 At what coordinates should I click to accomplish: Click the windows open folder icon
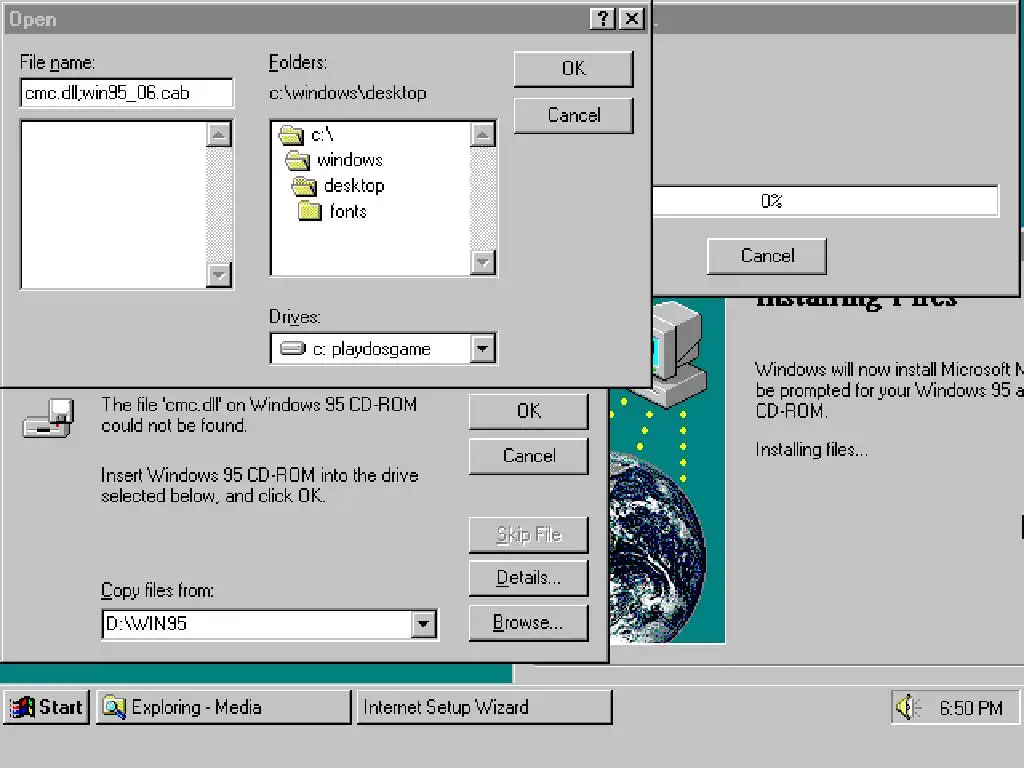[x=298, y=161]
